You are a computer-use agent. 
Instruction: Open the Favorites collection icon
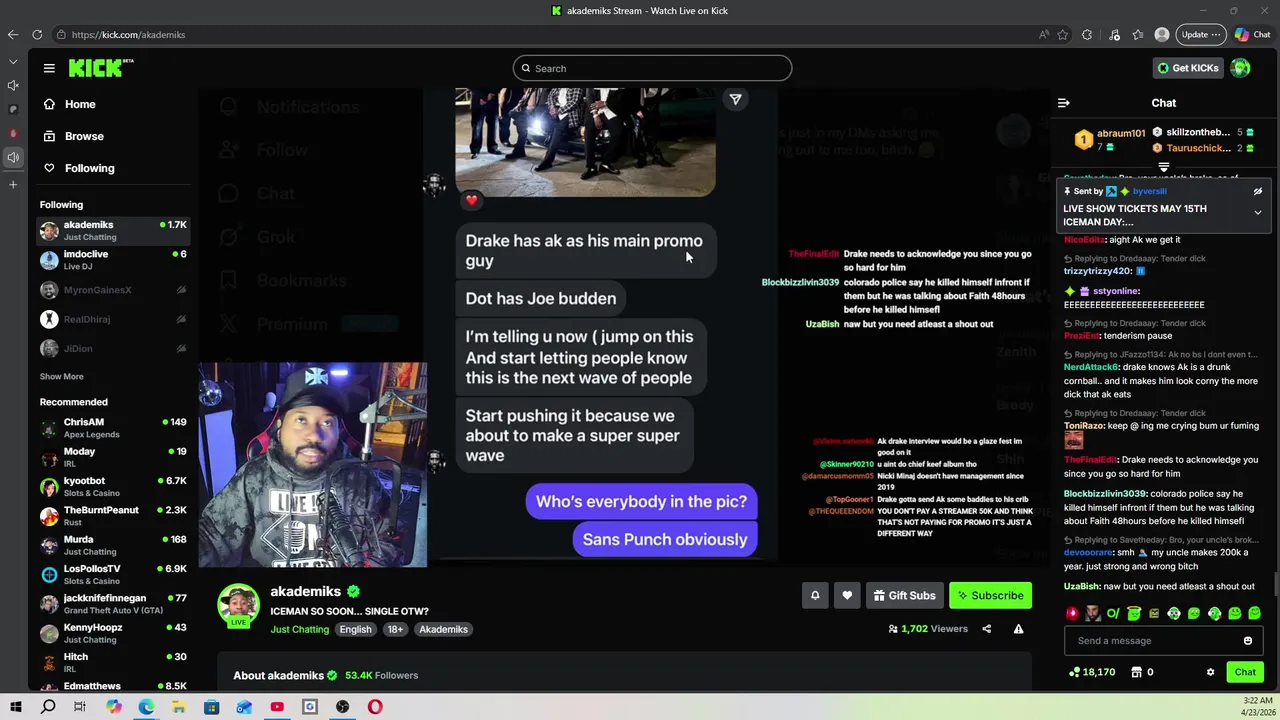coord(1138,34)
